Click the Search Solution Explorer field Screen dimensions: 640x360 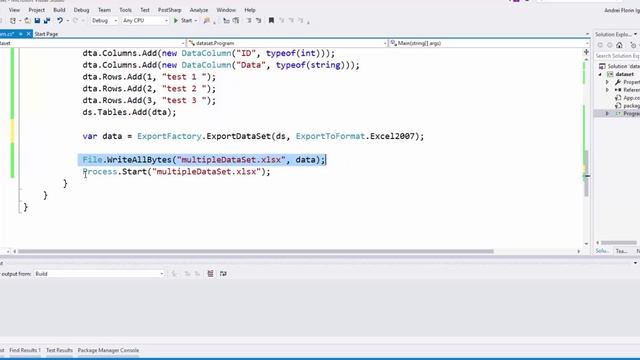(x=617, y=56)
